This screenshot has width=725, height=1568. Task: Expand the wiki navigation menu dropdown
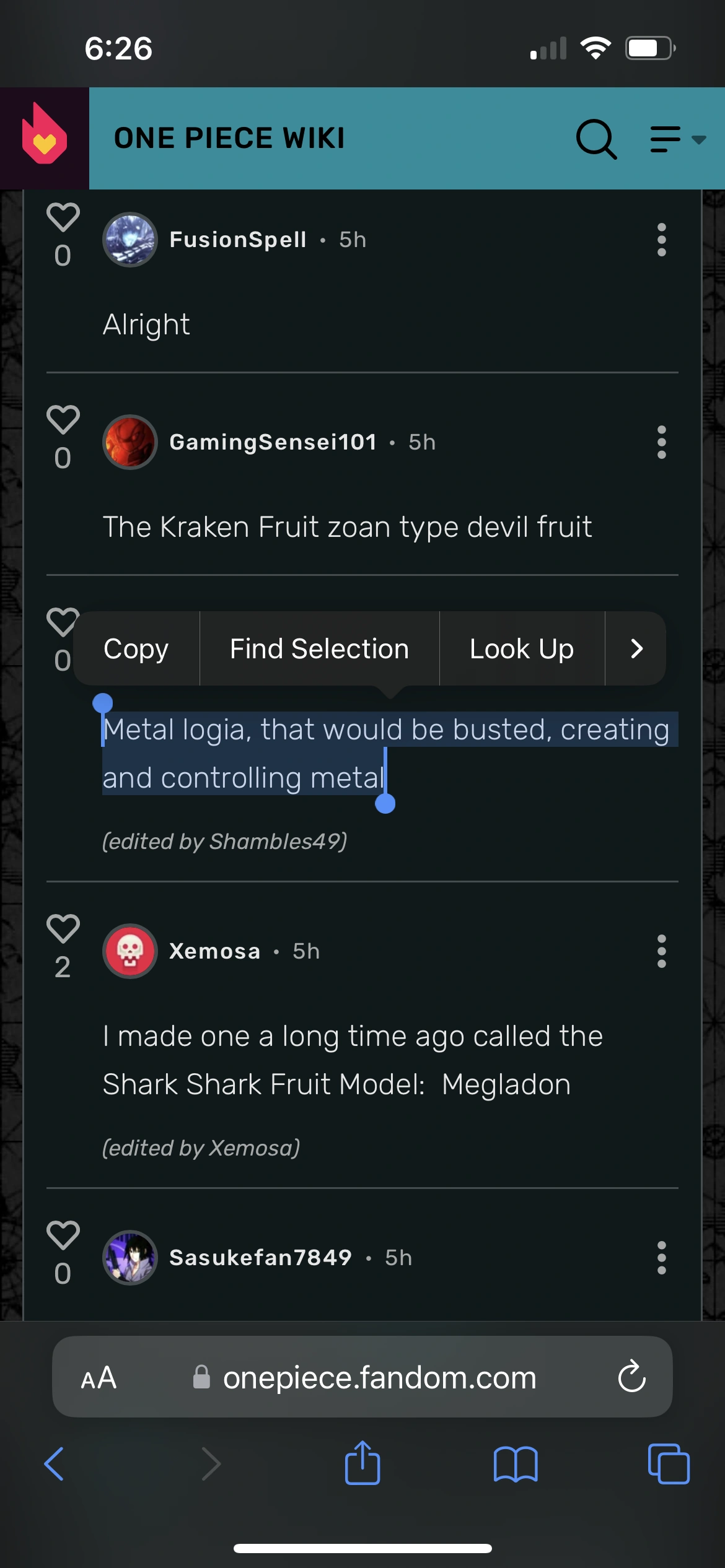677,139
